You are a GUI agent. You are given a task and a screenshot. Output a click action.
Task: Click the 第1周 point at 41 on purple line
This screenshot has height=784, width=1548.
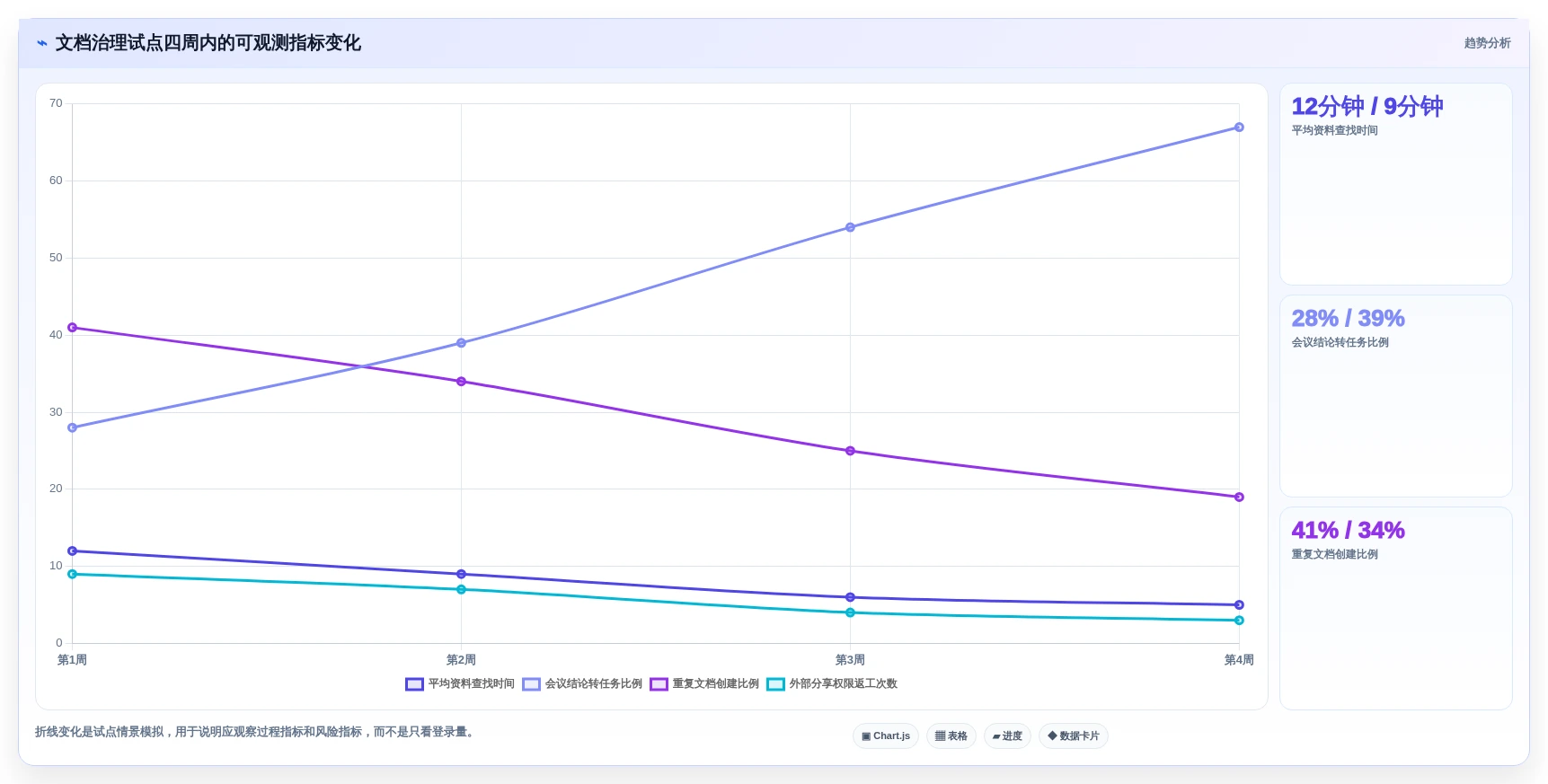(72, 328)
